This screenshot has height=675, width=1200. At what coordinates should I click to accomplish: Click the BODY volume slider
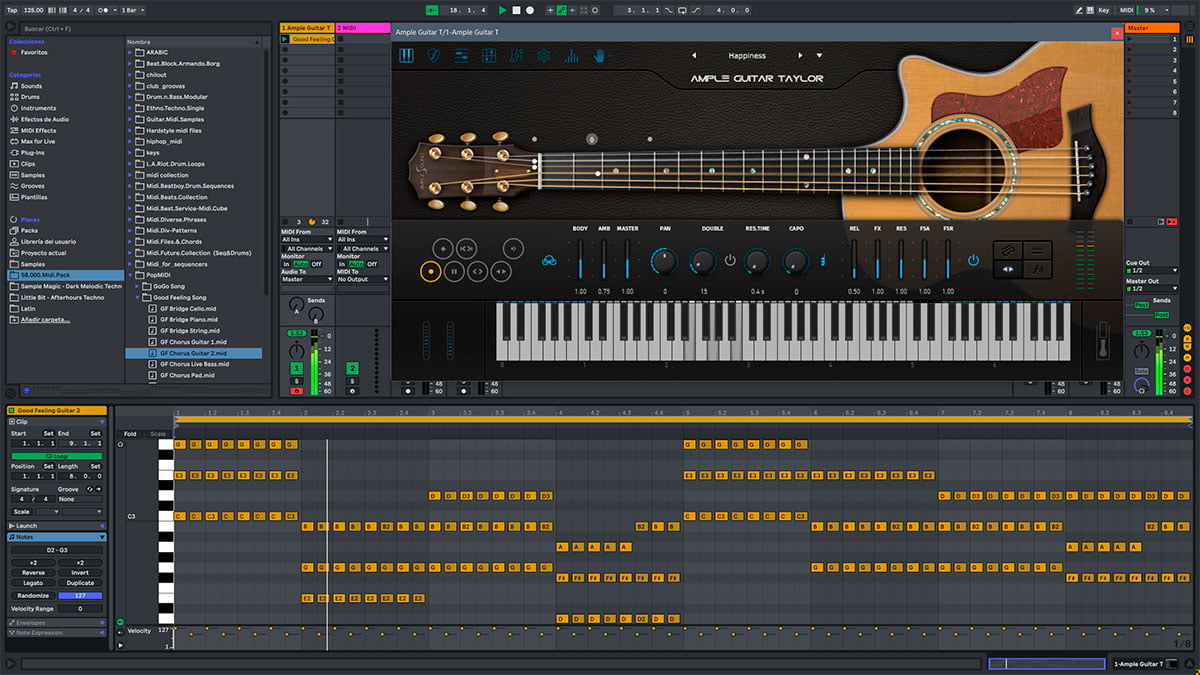coord(580,259)
